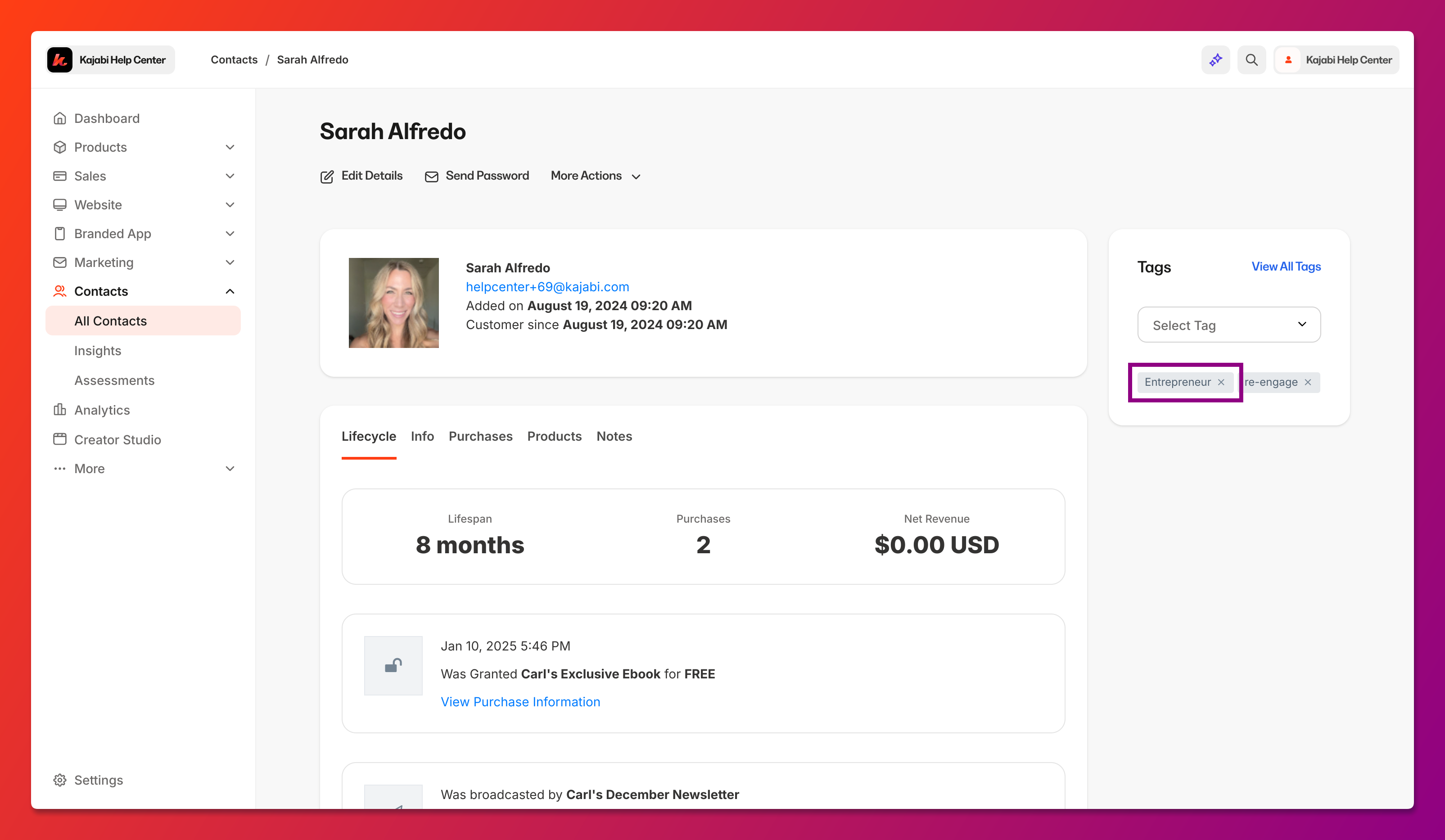The height and width of the screenshot is (840, 1445).
Task: Switch to the Products tab
Action: 555,436
